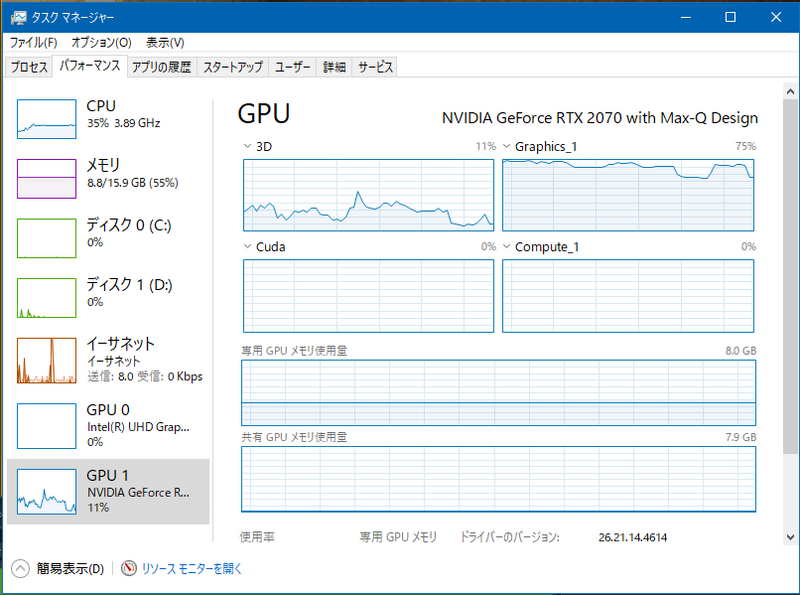Image resolution: width=800 pixels, height=595 pixels.
Task: Select the ディスク 0 (C:) mini graph
Action: tap(46, 238)
